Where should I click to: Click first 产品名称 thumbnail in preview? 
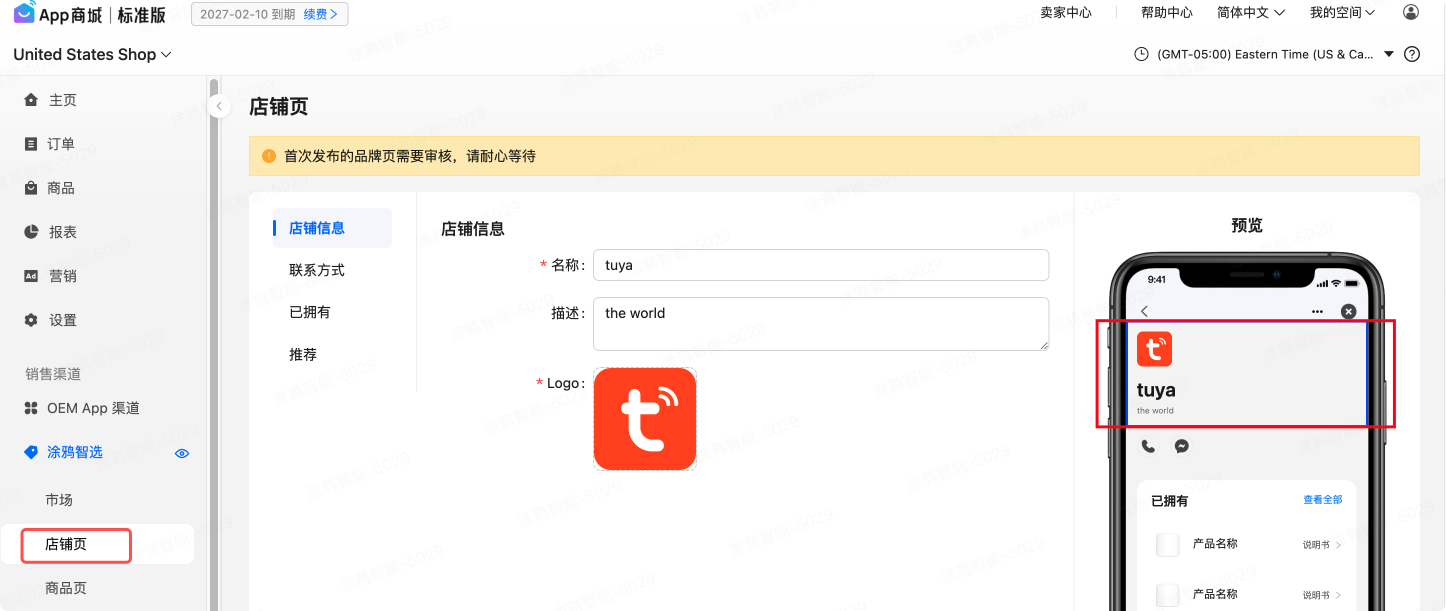point(1167,545)
